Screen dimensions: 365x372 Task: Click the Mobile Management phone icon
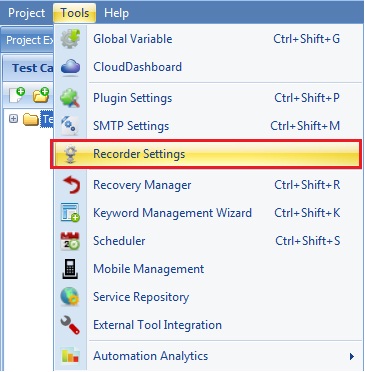point(70,269)
